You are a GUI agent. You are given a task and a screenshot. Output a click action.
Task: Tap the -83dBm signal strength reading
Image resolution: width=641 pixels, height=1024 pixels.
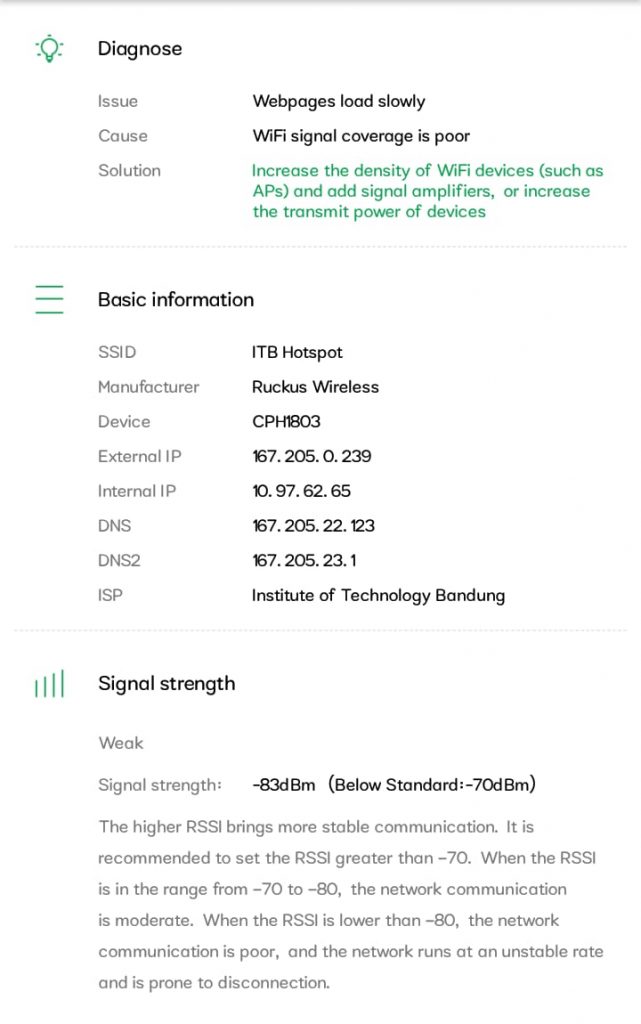(x=285, y=785)
